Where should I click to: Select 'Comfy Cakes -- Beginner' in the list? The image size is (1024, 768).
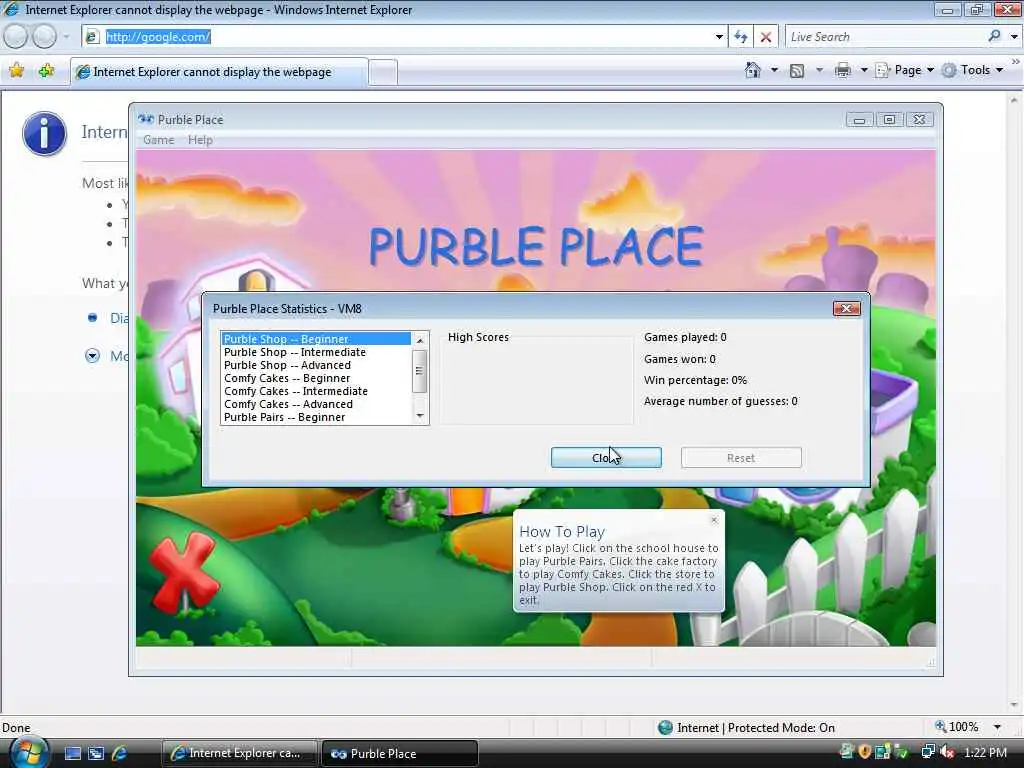(x=316, y=378)
